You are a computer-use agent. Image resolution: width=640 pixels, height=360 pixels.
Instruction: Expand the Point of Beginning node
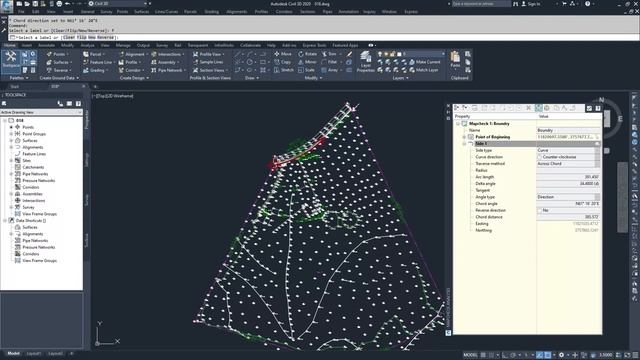464,137
